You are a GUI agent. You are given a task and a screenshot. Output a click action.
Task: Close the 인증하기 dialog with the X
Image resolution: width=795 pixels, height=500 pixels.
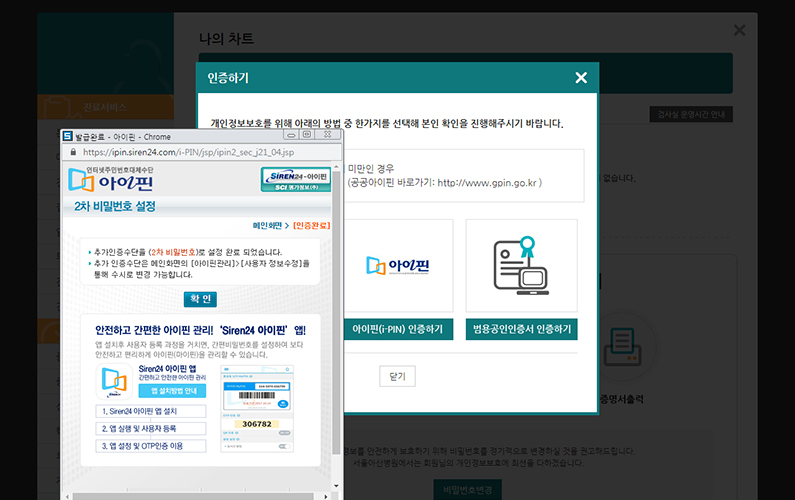(x=581, y=78)
